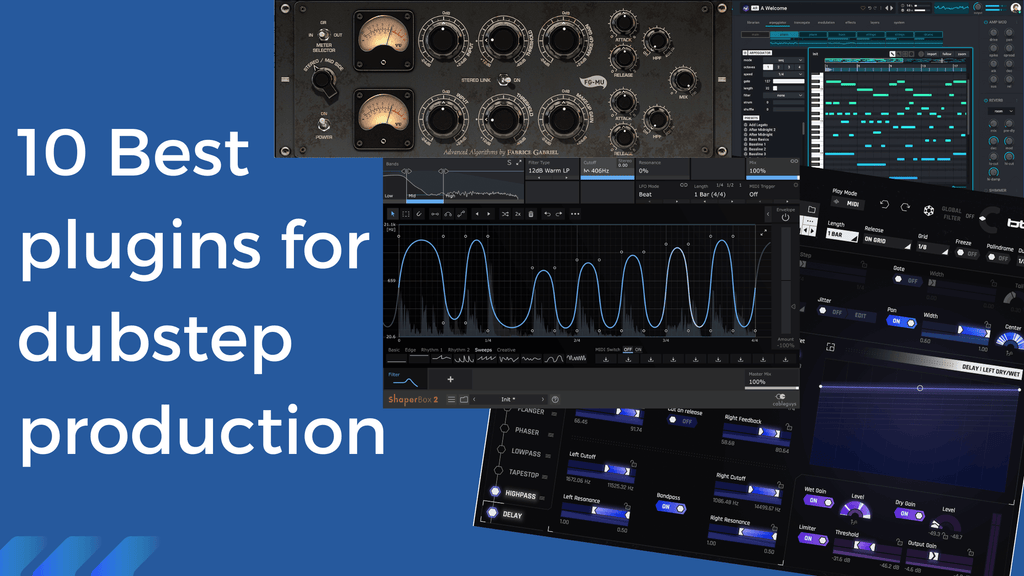The image size is (1024, 576).
Task: Click the randomize shuffle icon in ShaperBox
Action: pos(505,214)
